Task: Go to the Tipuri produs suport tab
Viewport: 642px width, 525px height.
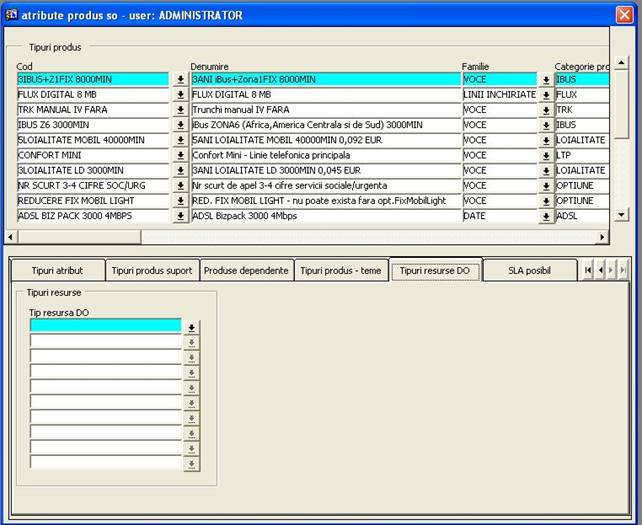Action: point(151,271)
